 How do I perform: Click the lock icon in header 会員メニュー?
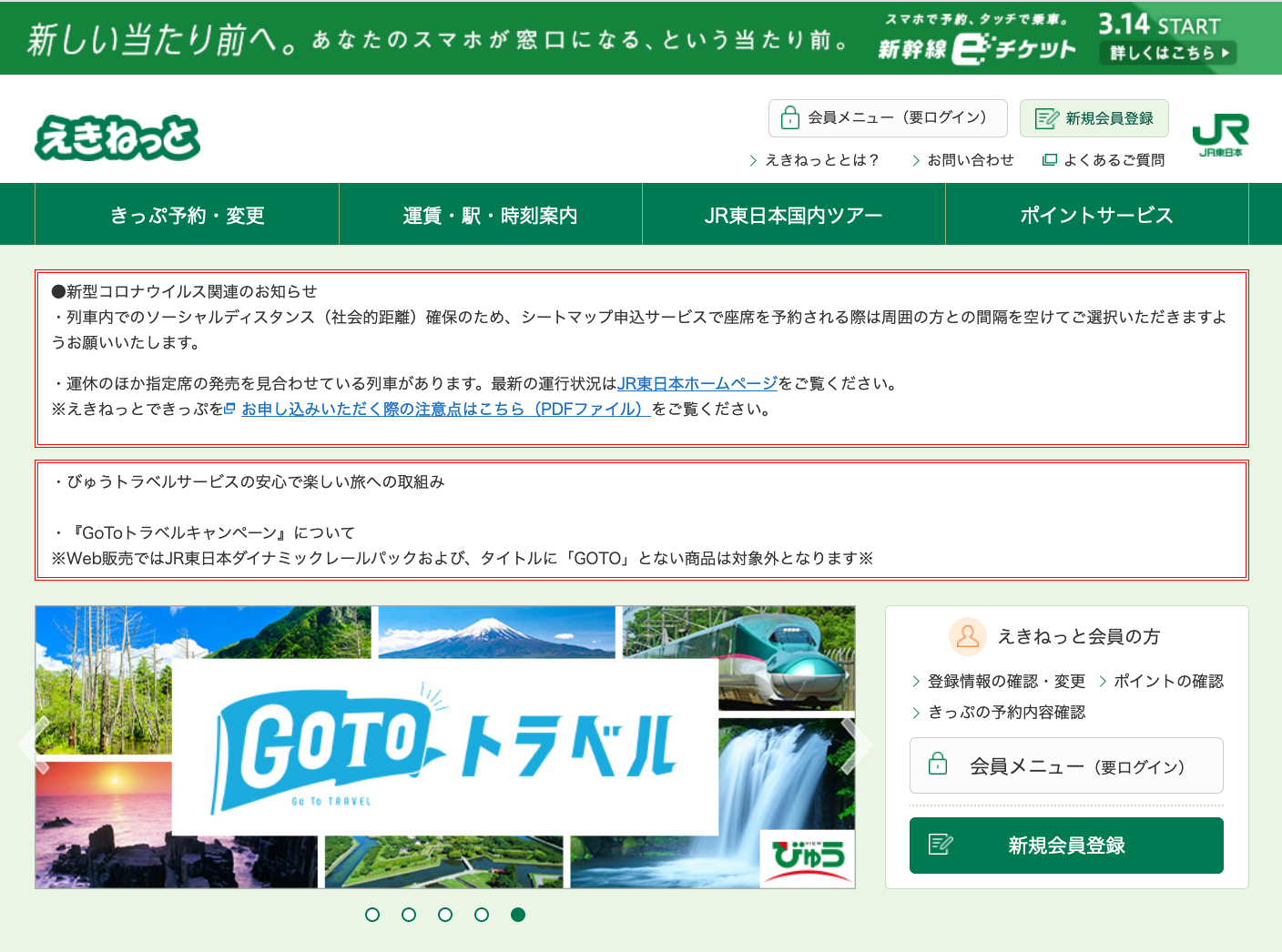click(790, 118)
